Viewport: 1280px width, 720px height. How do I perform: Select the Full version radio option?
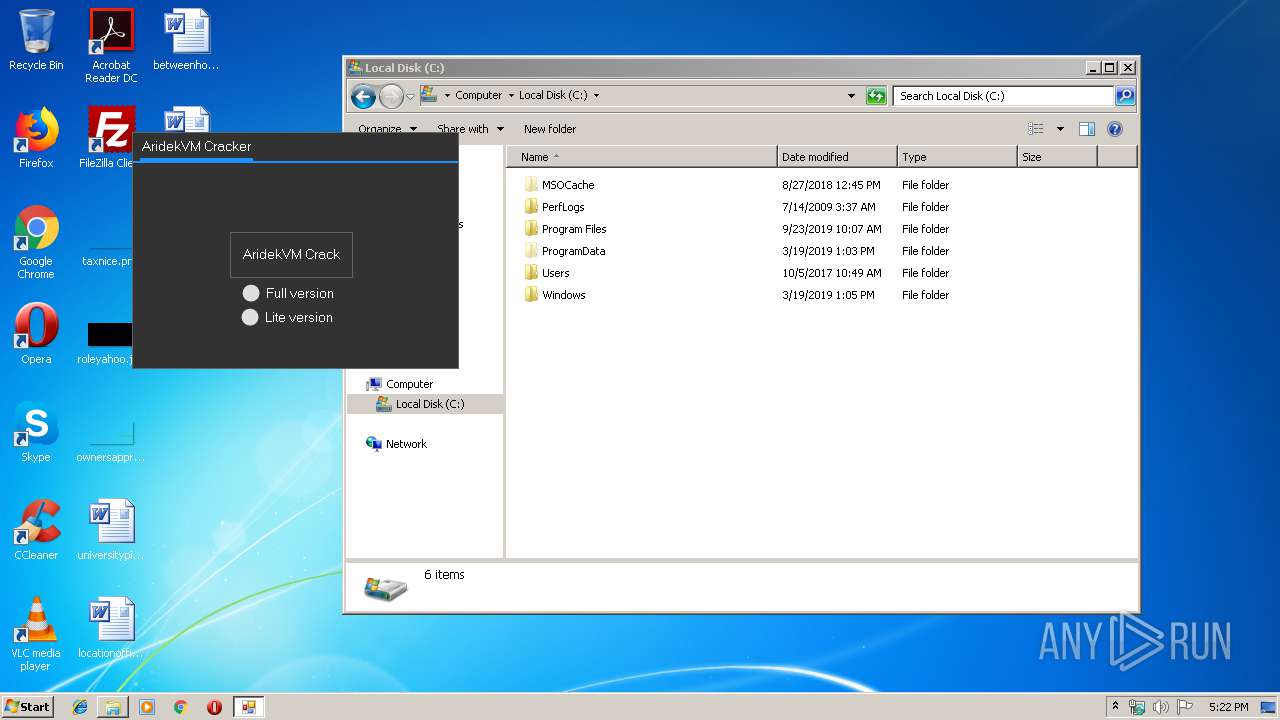tap(288, 293)
